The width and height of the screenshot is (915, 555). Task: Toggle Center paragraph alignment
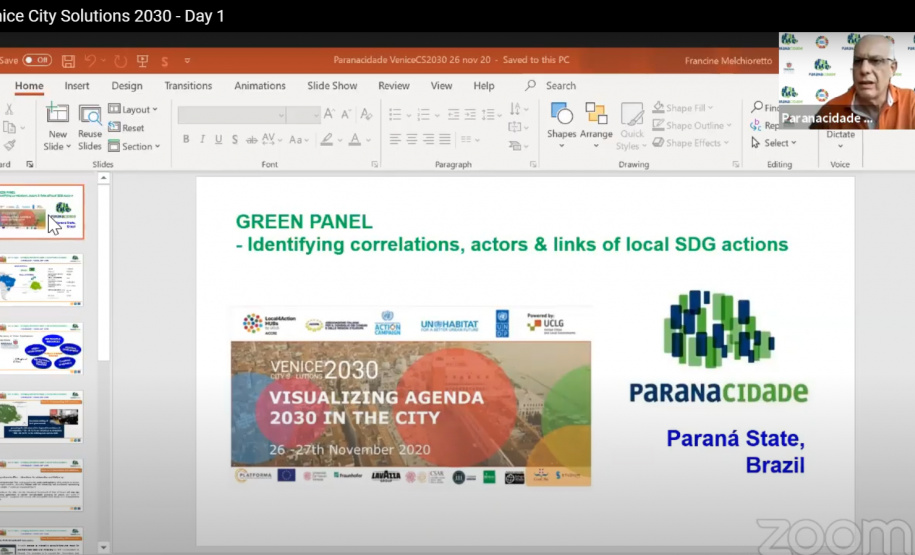411,139
